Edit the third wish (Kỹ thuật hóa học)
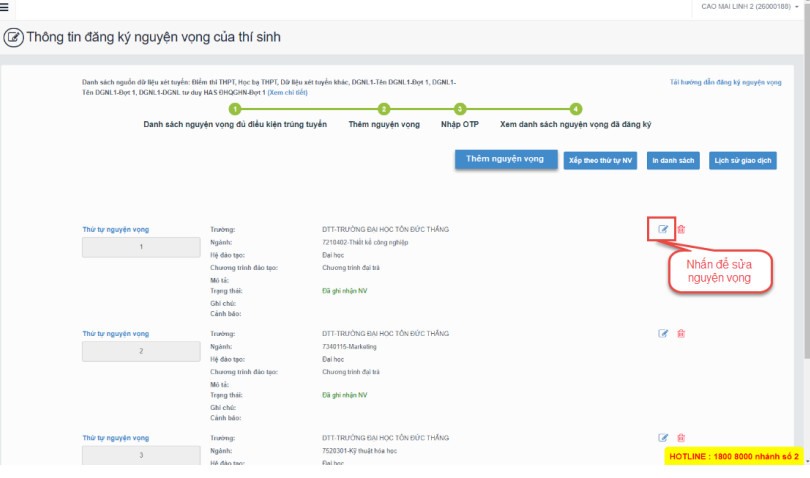Screen dimensions: 810x478 (663, 437)
